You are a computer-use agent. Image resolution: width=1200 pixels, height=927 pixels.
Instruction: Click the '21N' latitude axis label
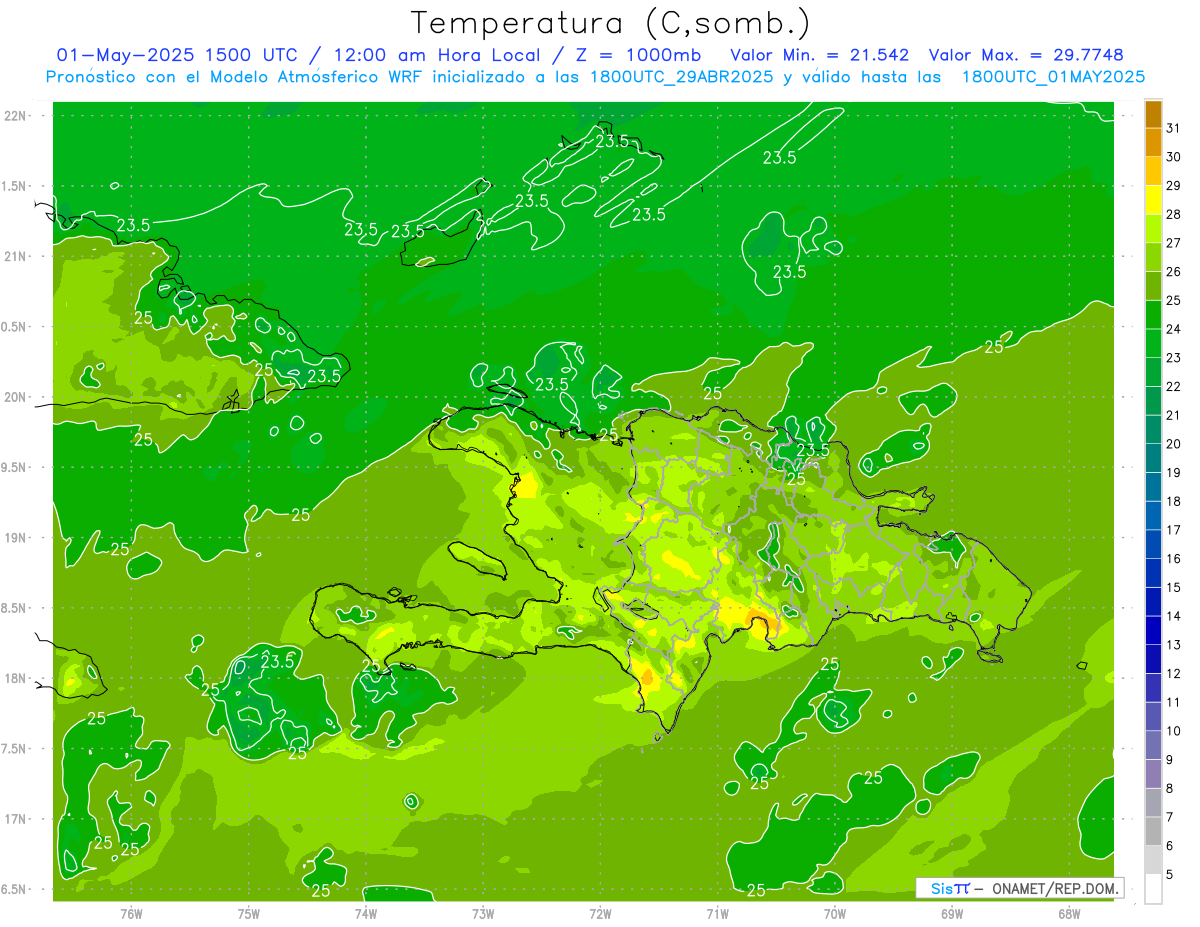click(x=16, y=256)
